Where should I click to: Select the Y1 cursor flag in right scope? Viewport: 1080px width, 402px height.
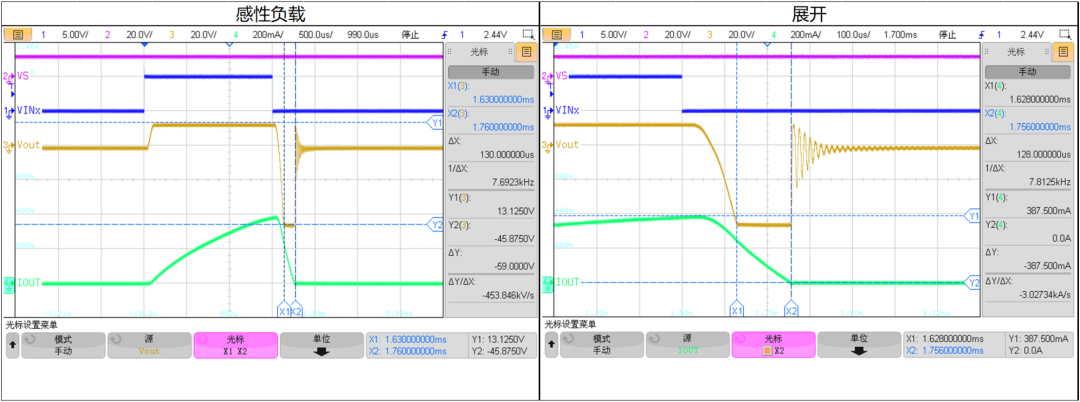[974, 216]
